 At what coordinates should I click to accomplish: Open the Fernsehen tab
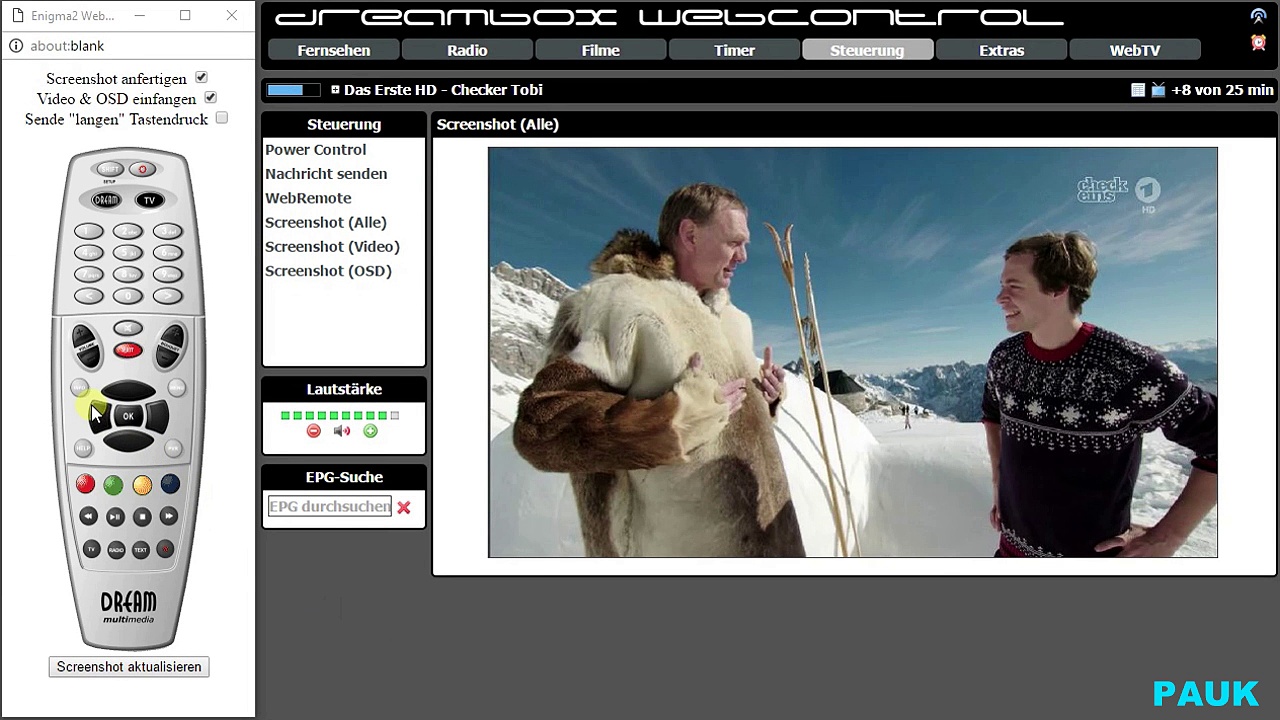pos(334,50)
